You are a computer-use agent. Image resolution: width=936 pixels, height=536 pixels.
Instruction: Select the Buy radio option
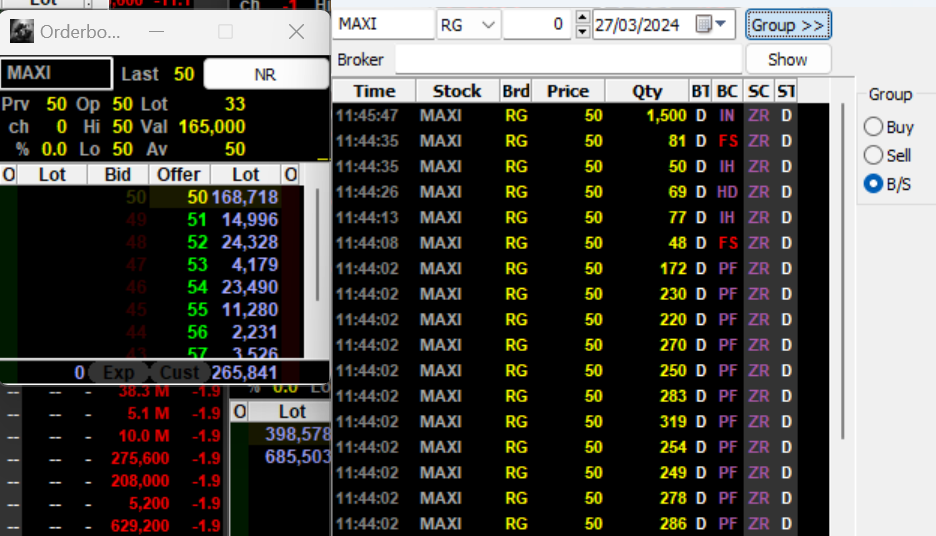coord(873,127)
